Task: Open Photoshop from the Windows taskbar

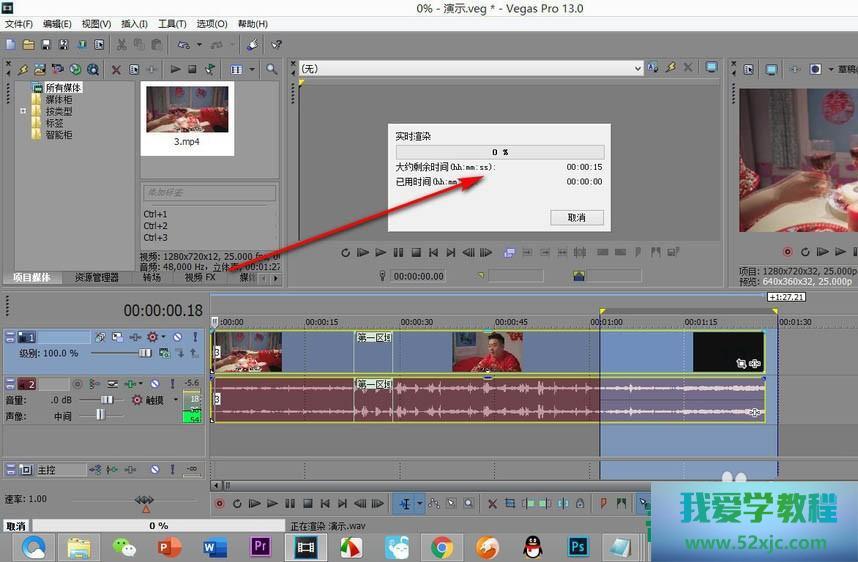Action: point(578,546)
